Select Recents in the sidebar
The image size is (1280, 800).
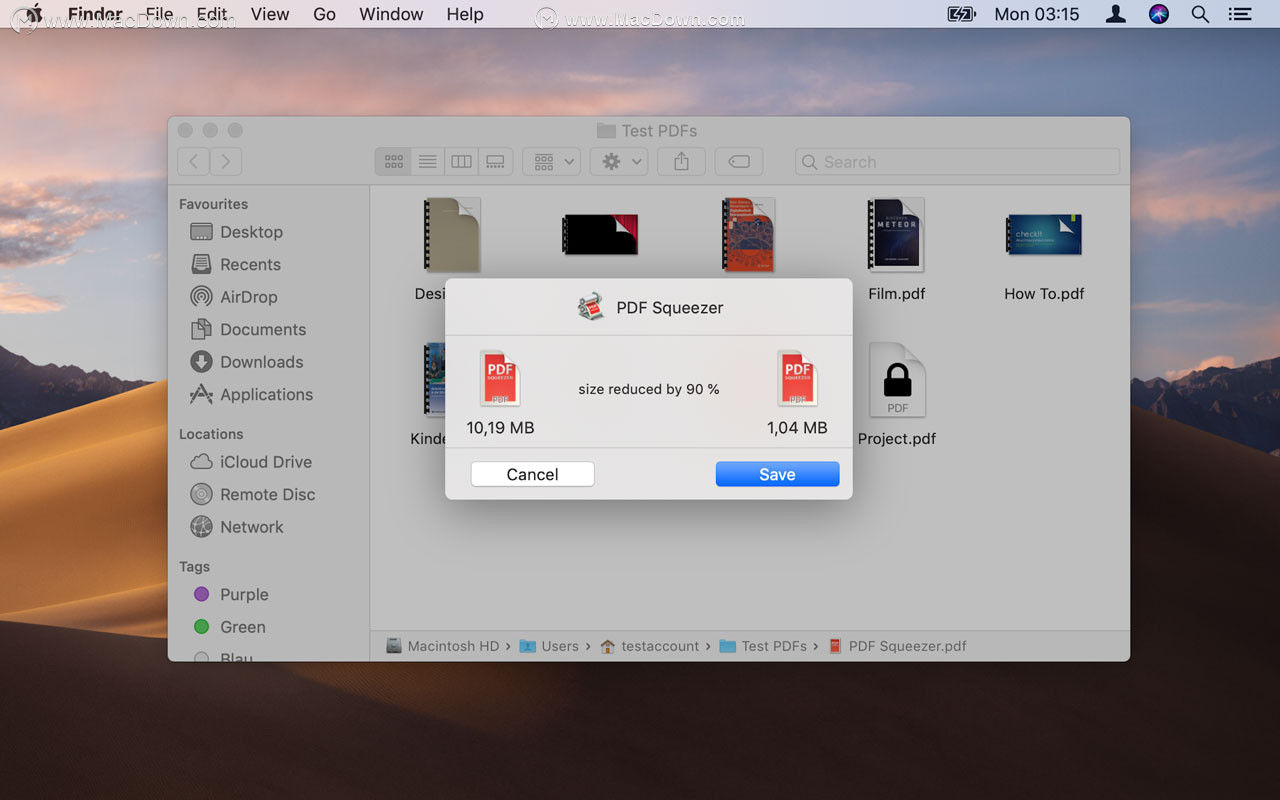236,264
